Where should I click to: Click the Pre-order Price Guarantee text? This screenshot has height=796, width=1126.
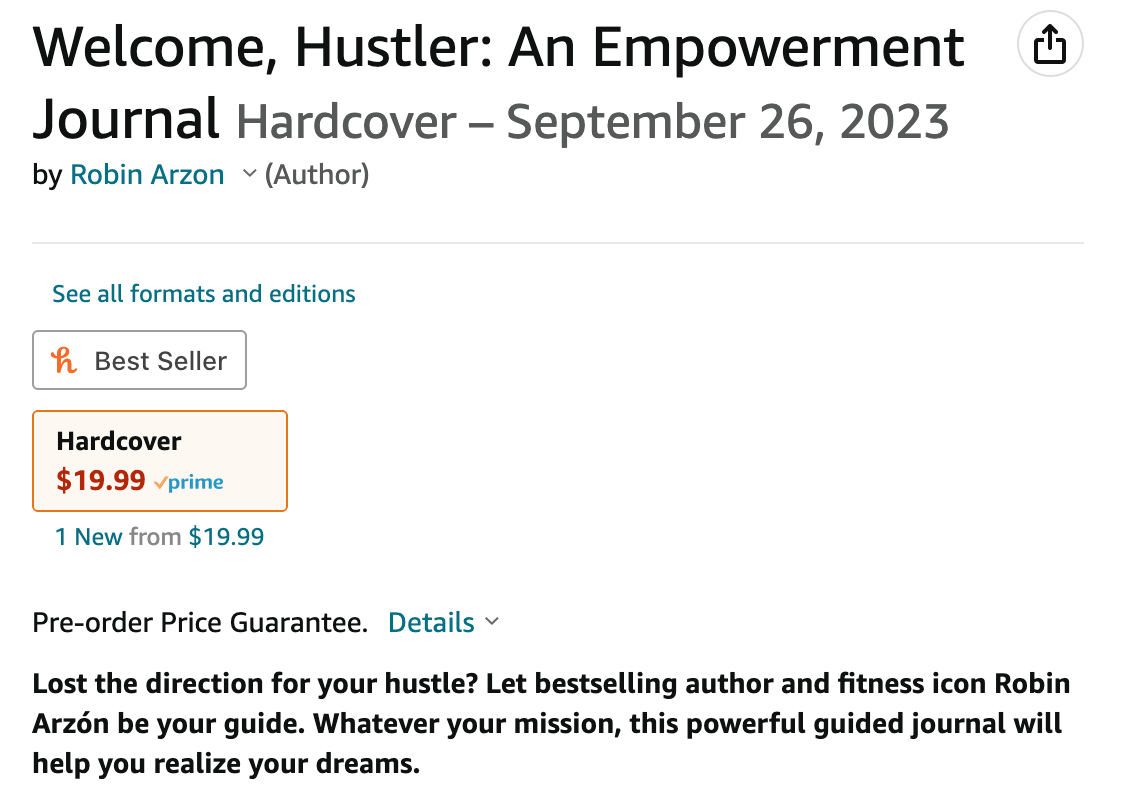[x=200, y=622]
